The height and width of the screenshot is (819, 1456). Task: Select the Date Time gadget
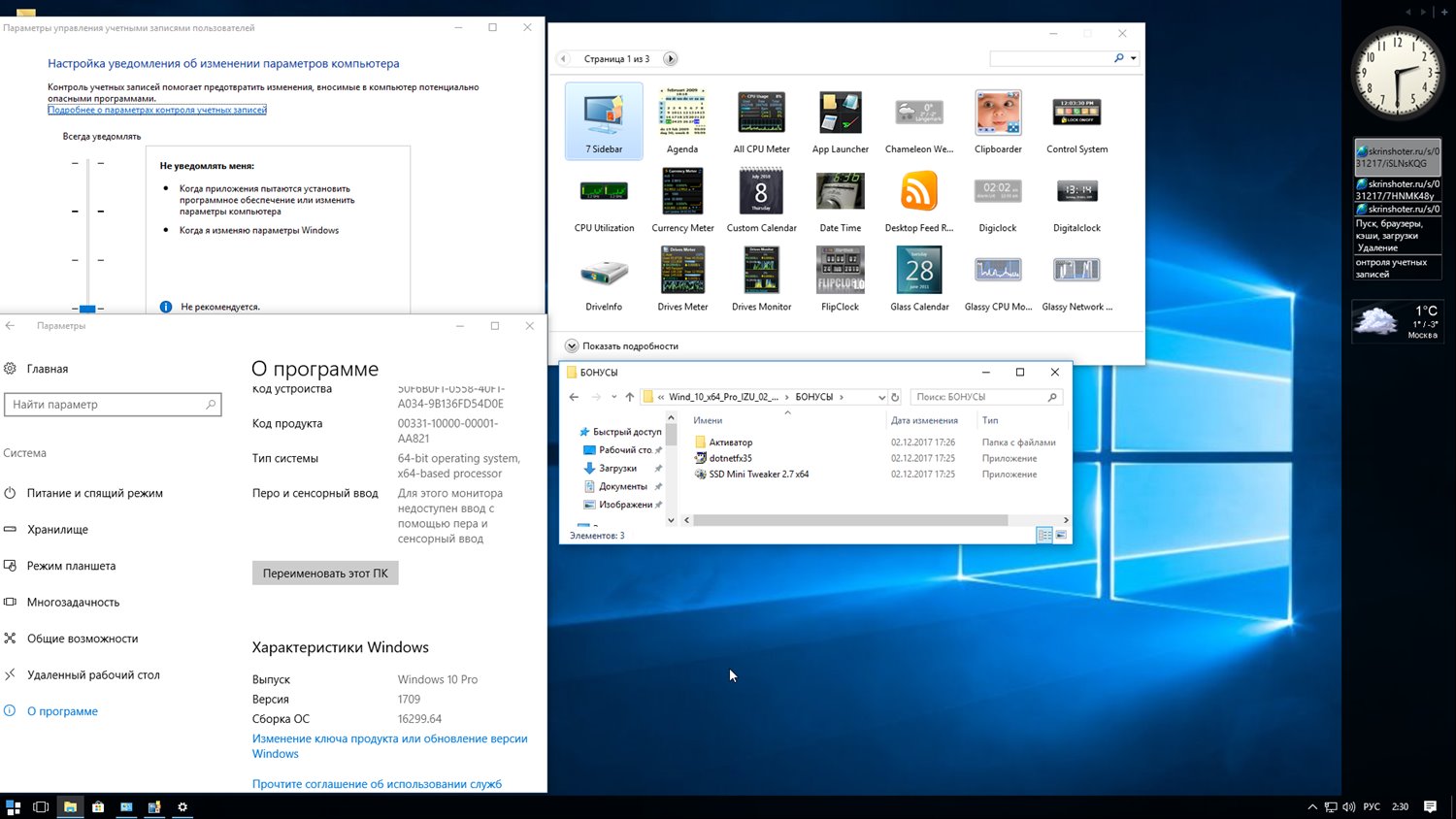[x=841, y=200]
